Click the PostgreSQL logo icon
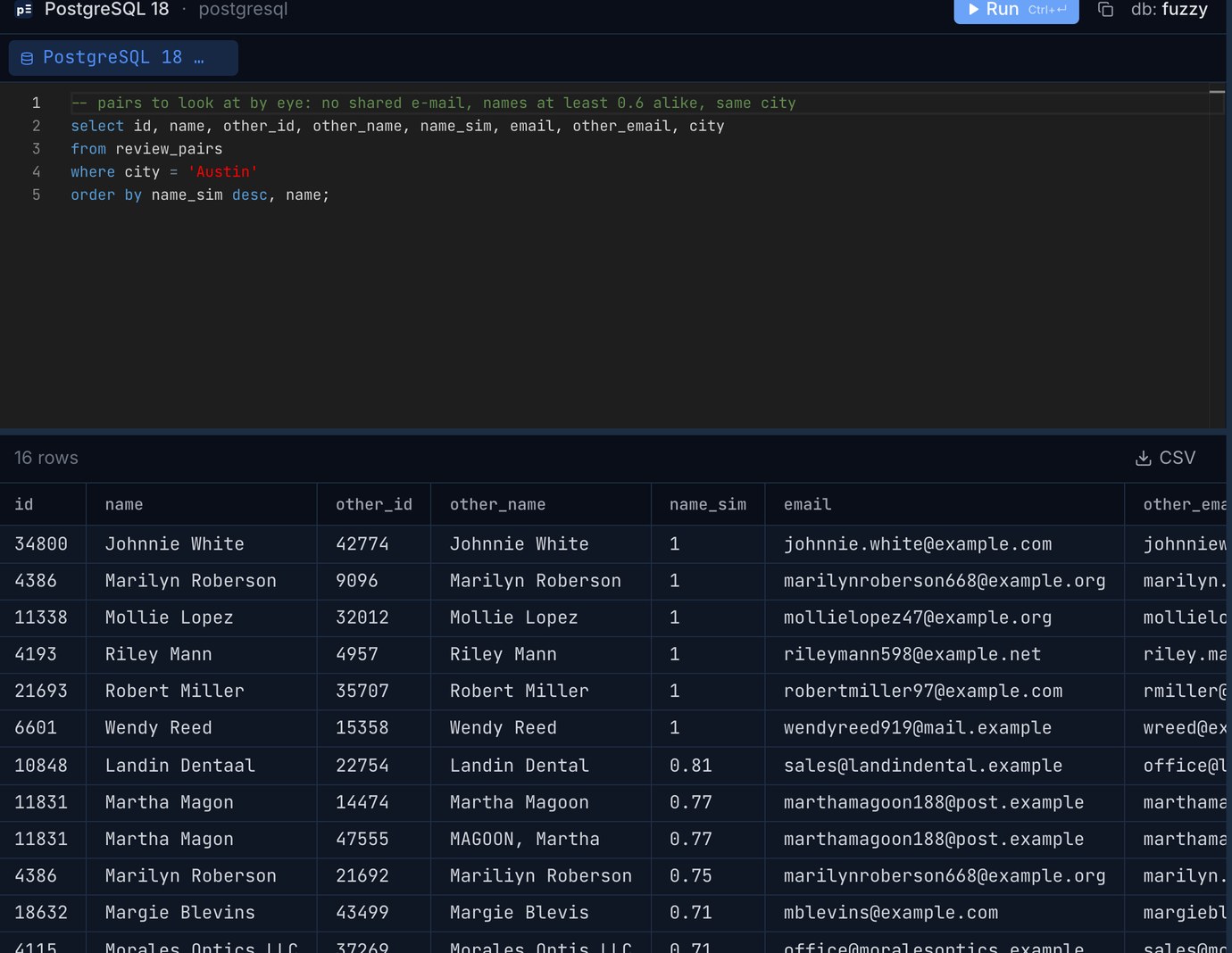Screen dimensions: 1232x953 click(24, 10)
